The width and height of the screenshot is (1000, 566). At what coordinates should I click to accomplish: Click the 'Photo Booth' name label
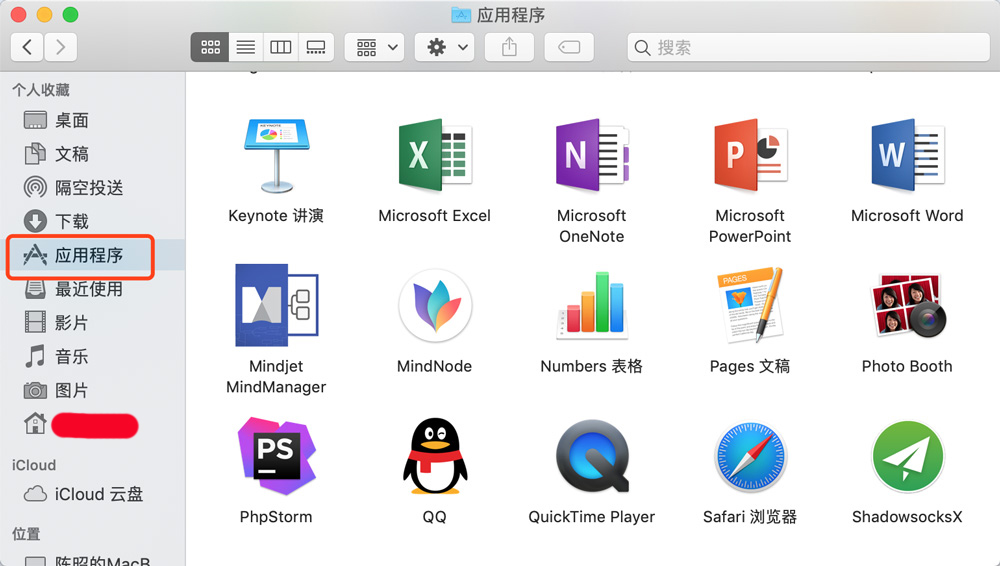(907, 366)
